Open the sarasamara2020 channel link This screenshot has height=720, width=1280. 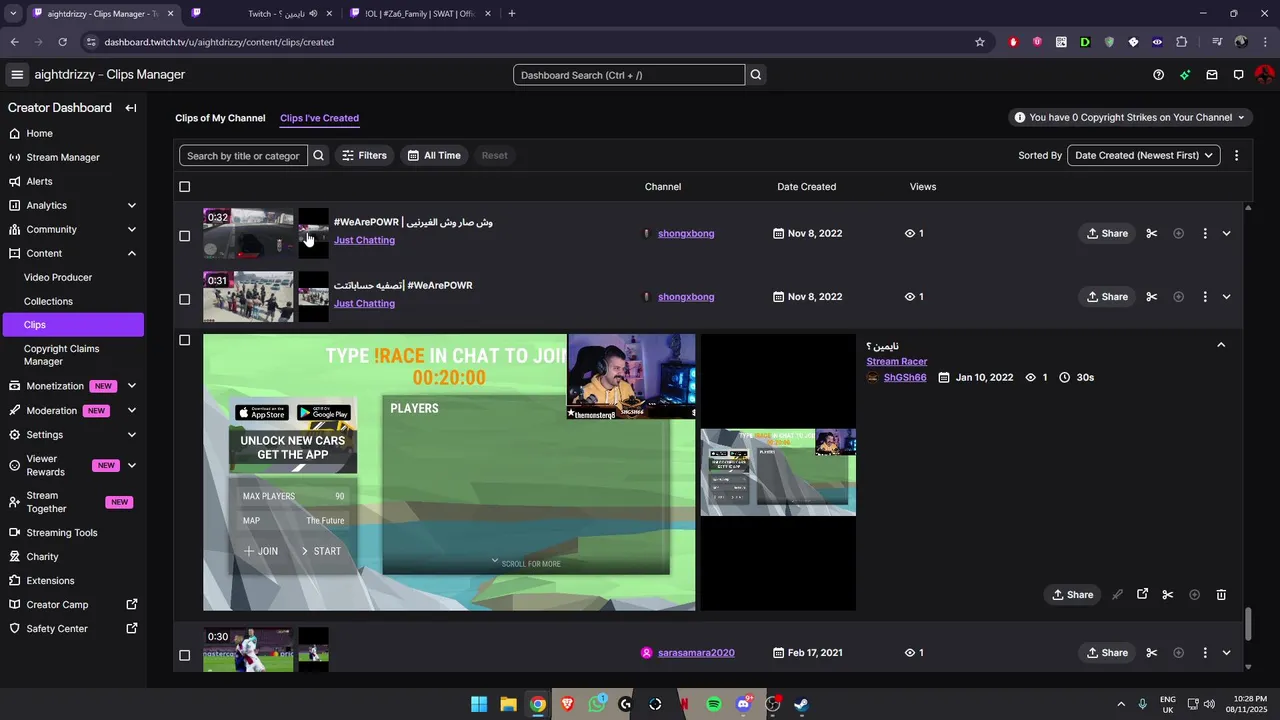click(x=696, y=653)
